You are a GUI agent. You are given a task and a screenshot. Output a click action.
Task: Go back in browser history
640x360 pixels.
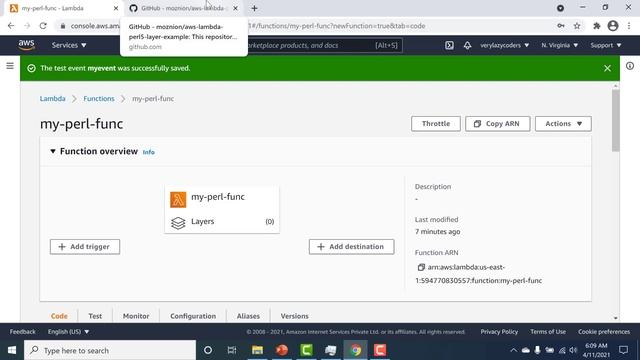coord(11,26)
